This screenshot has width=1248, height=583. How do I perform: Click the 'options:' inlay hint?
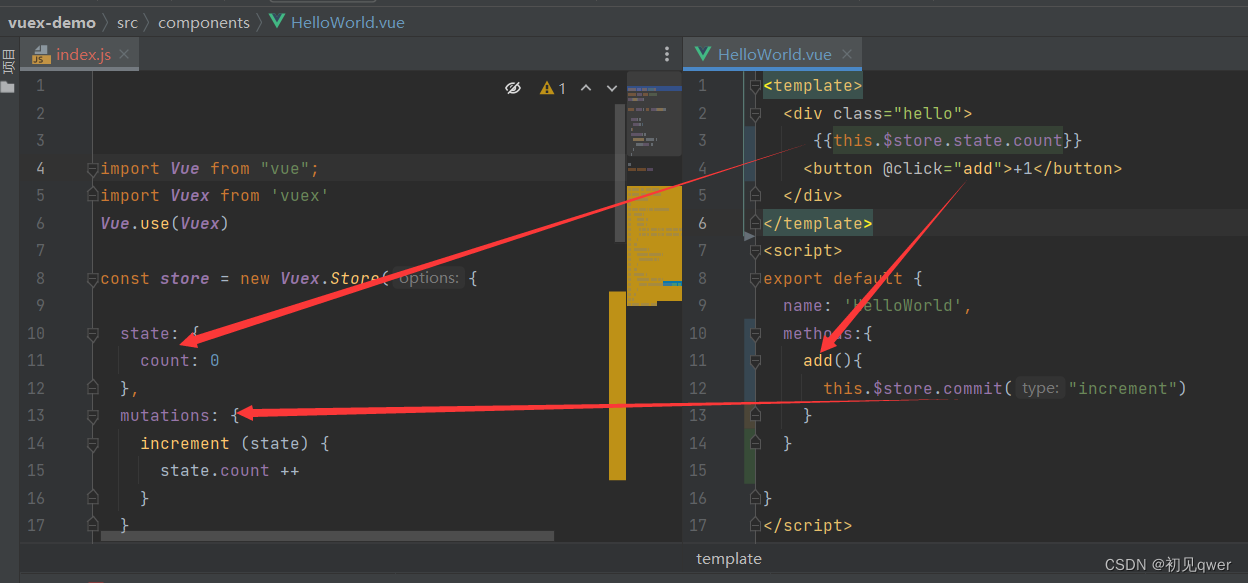click(x=428, y=278)
